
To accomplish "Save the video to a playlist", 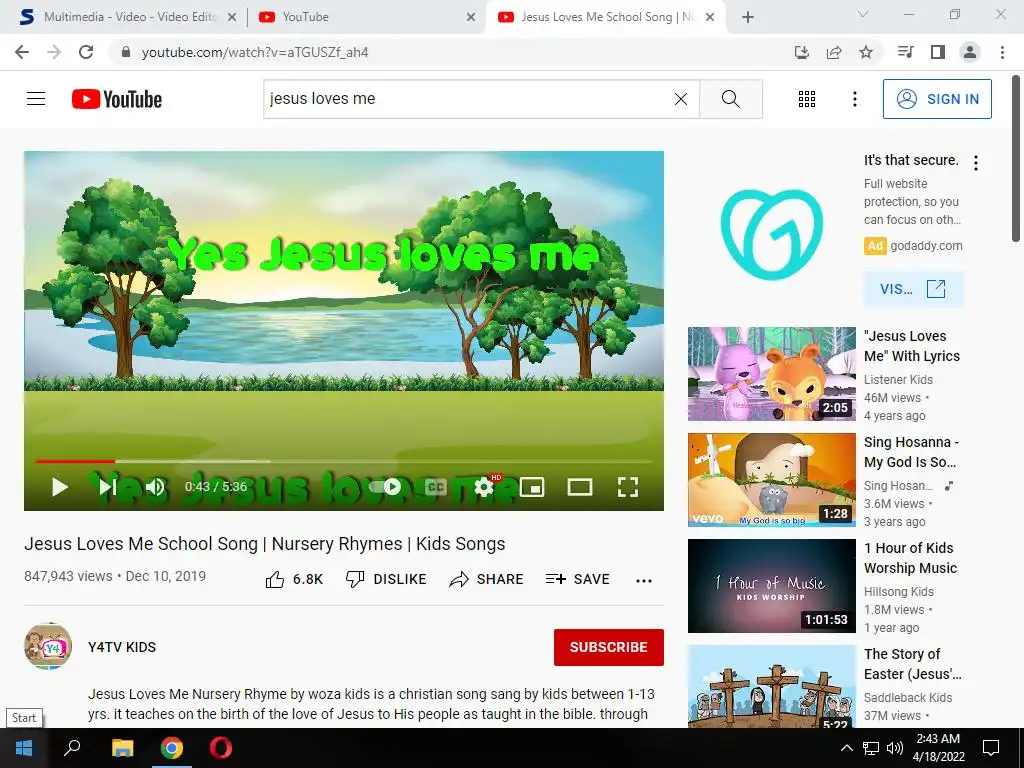I will point(578,579).
